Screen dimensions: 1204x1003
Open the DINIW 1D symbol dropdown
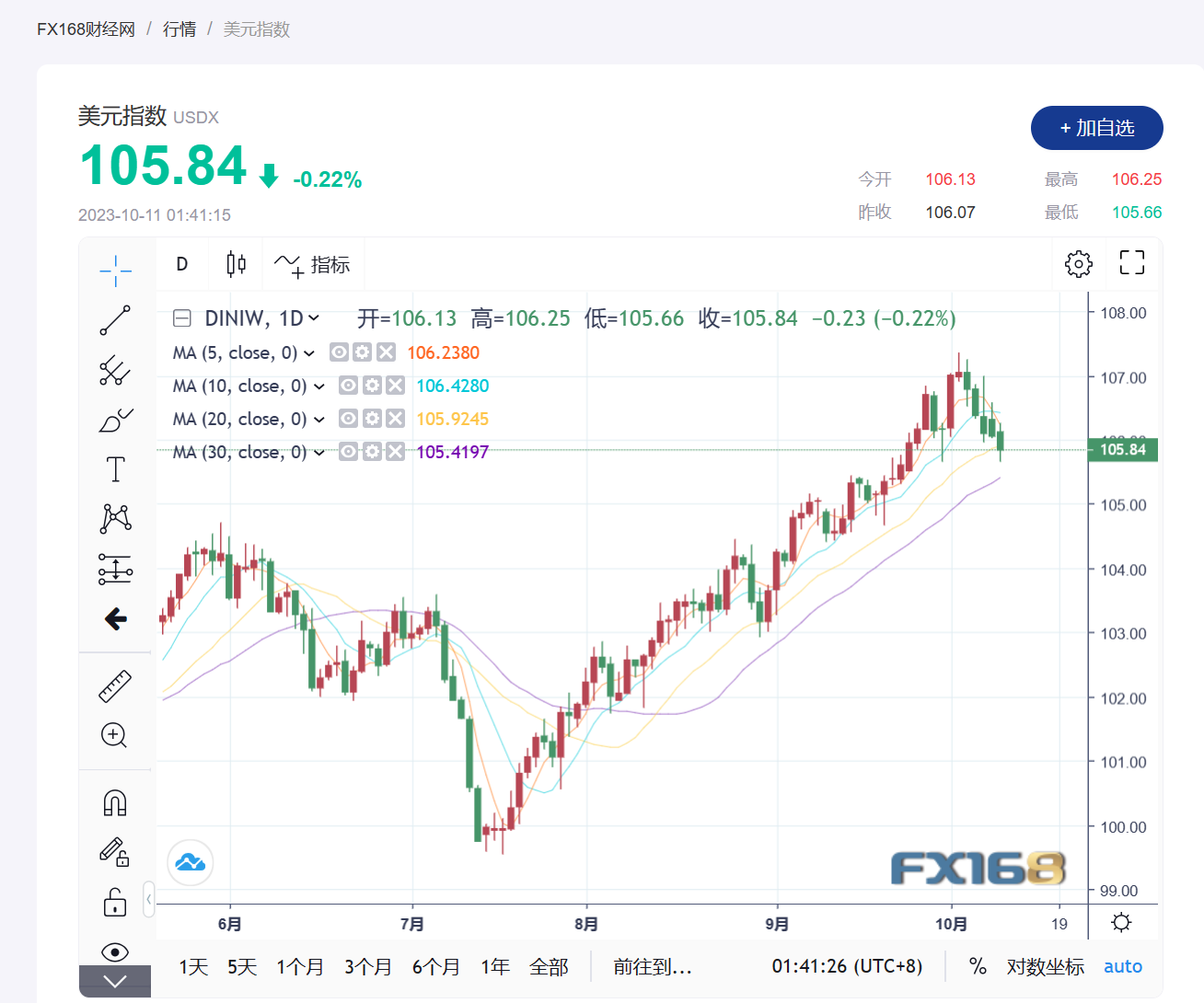tap(314, 318)
